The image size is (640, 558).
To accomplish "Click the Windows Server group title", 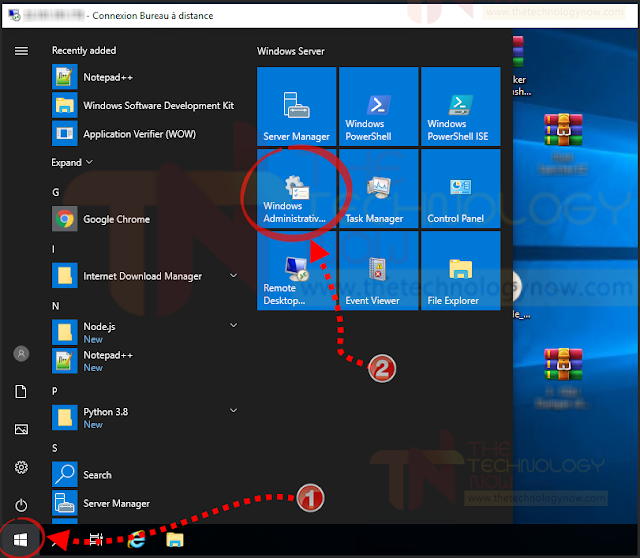I will click(291, 51).
